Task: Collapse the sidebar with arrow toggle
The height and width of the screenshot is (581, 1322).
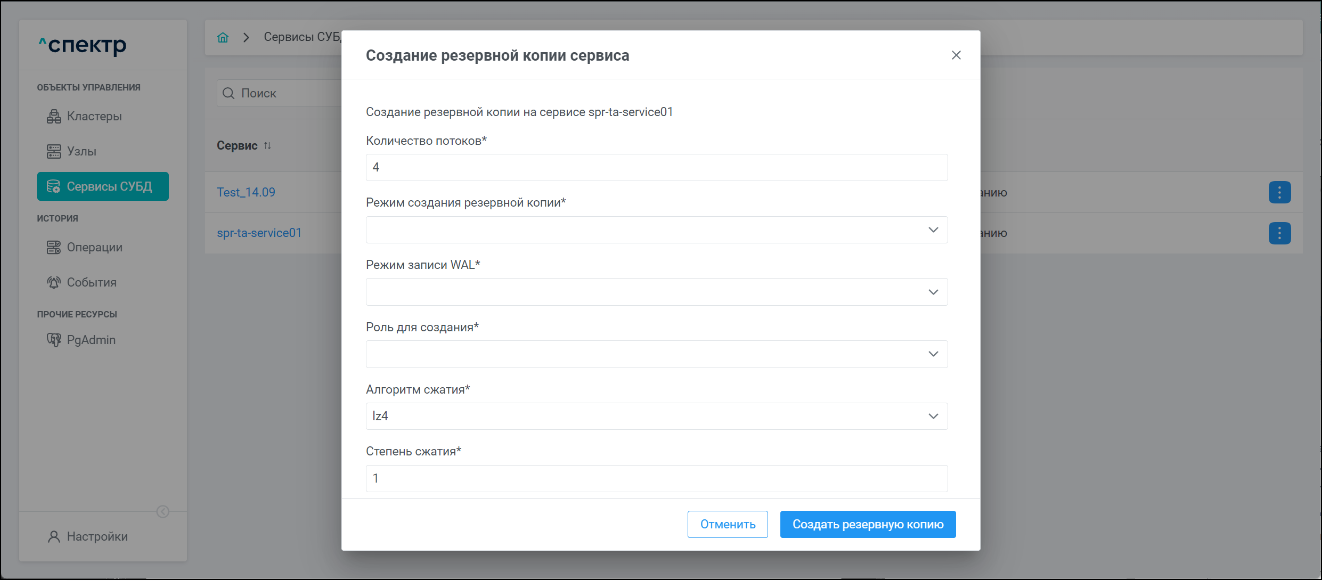Action: (x=163, y=512)
